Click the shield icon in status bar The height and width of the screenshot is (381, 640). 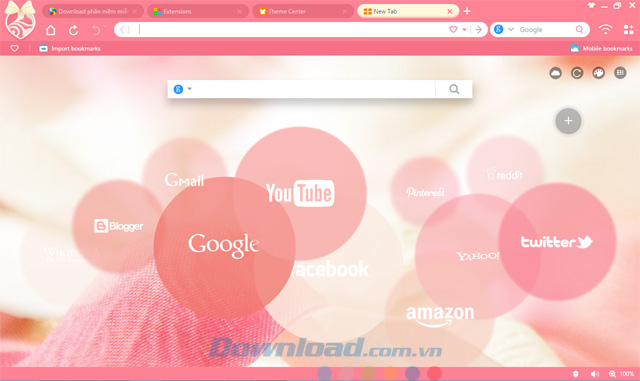576,374
